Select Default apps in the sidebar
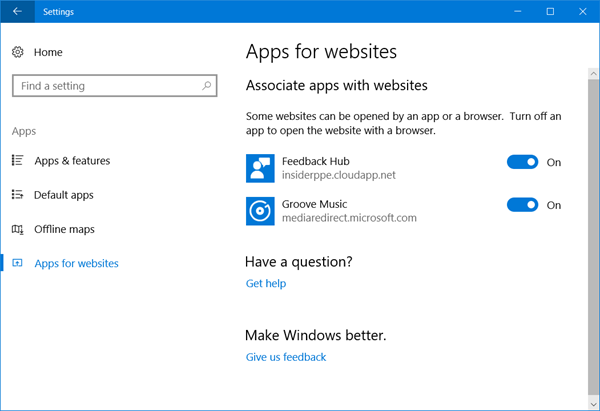This screenshot has height=411, width=600. (x=64, y=195)
